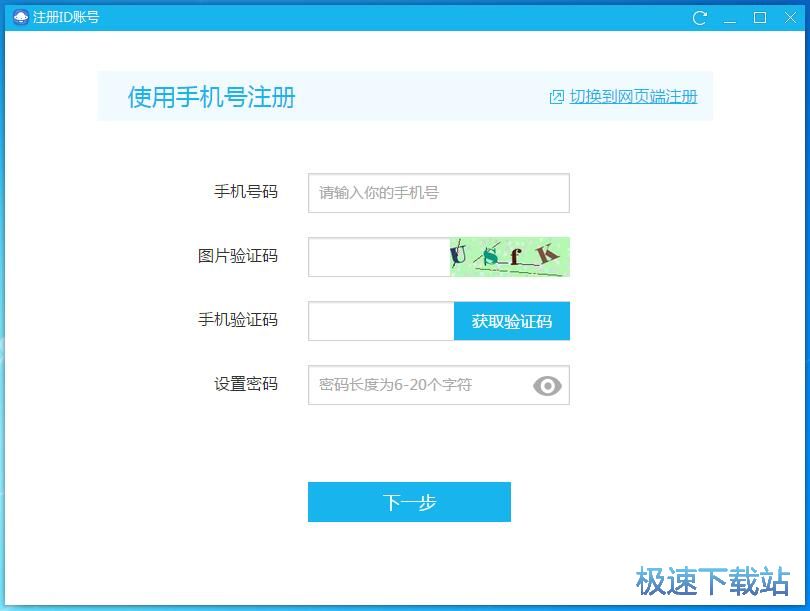Toggle password visibility eye icon
Screen dimensions: 810x611
547,385
